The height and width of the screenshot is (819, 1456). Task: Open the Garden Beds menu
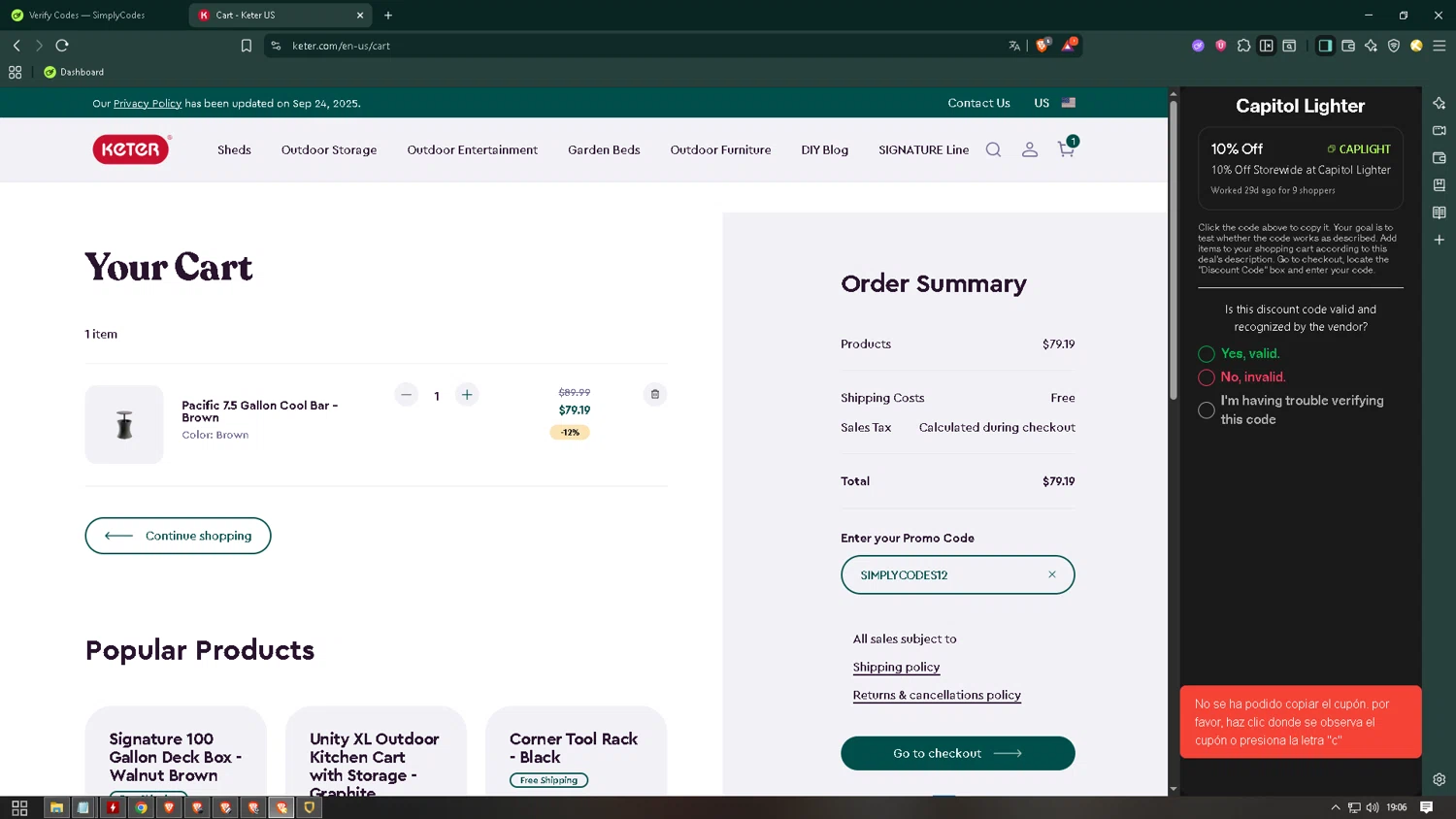[x=604, y=149]
